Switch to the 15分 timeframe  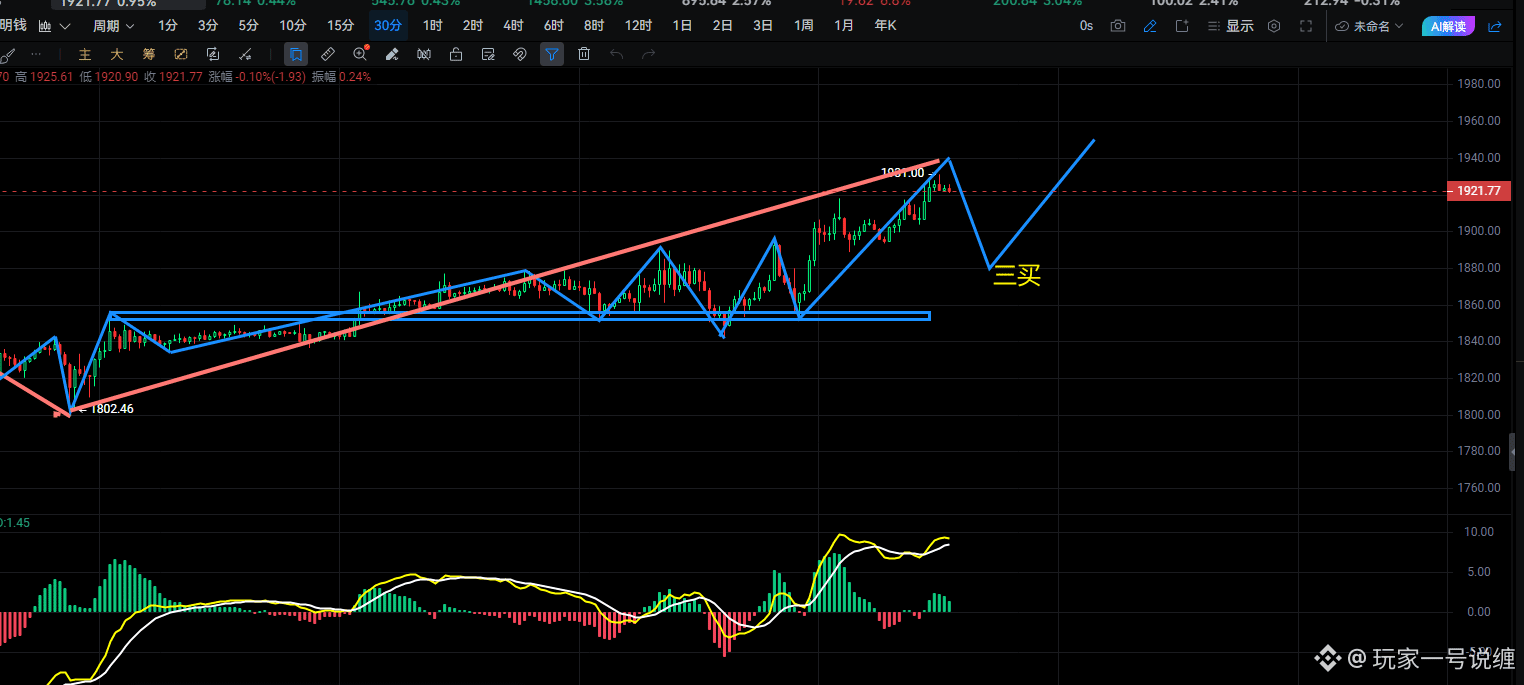point(341,26)
